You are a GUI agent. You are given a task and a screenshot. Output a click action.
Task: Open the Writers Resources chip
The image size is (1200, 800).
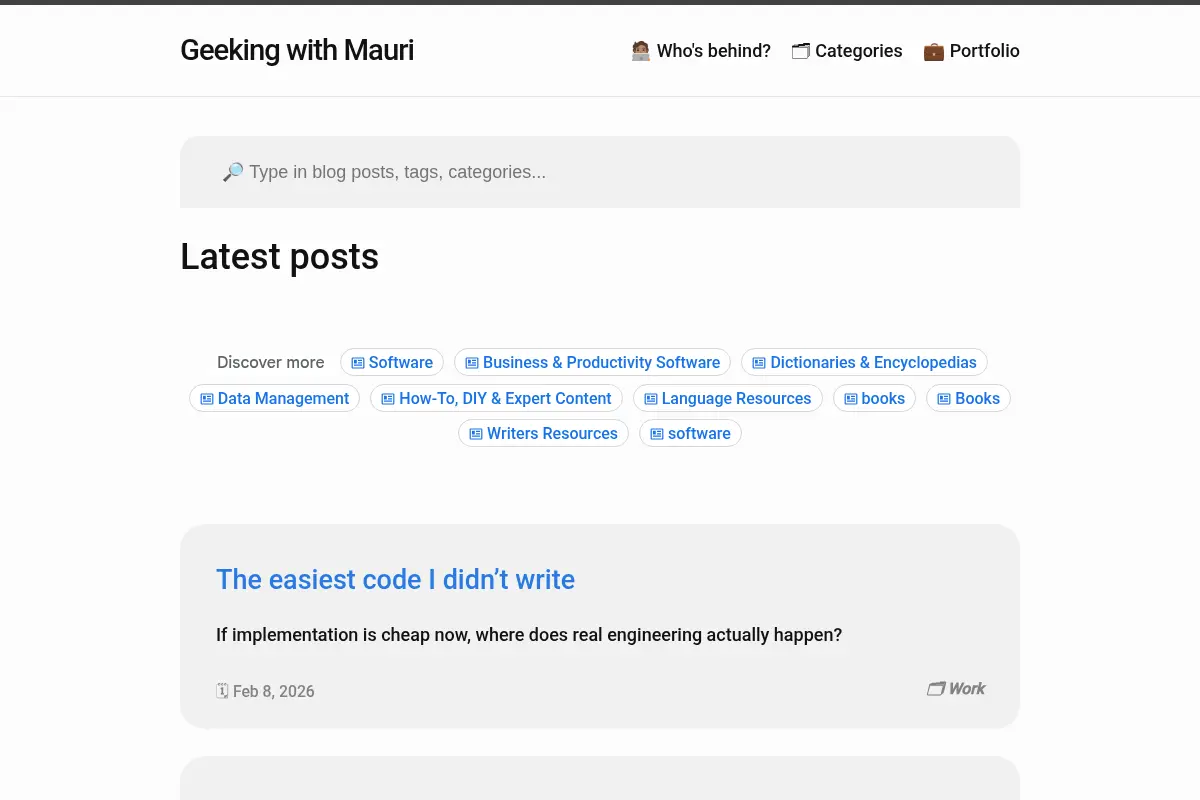(543, 433)
